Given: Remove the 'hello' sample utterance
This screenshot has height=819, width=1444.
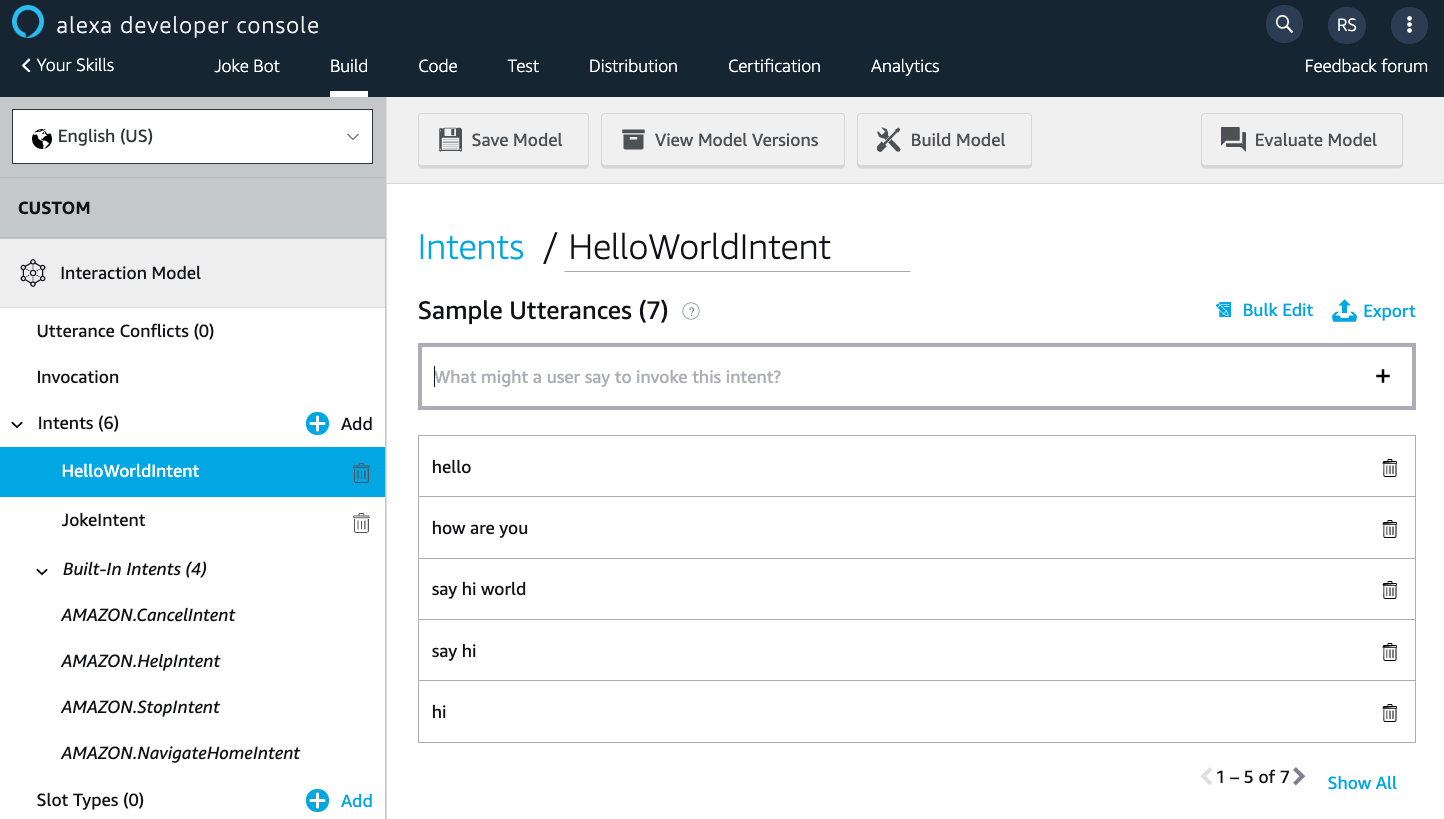Looking at the screenshot, I should [x=1389, y=466].
